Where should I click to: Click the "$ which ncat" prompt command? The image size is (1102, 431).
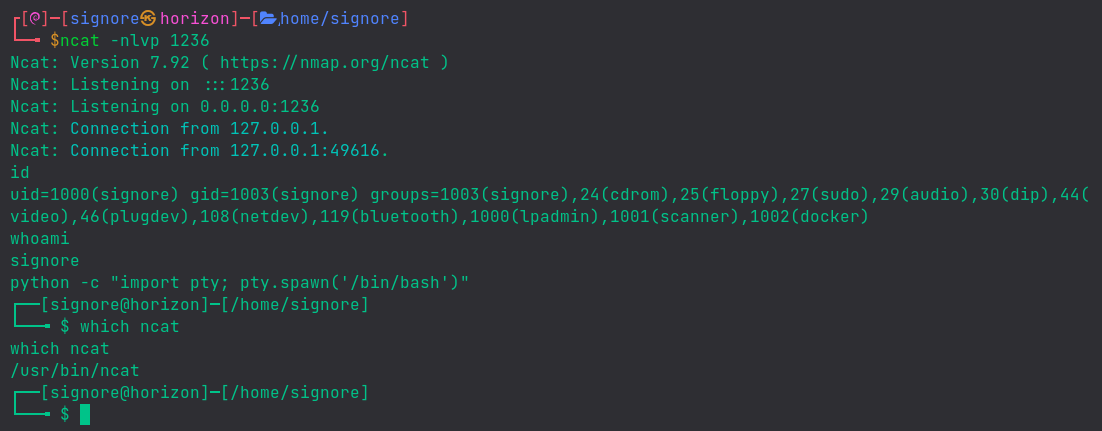coord(120,326)
